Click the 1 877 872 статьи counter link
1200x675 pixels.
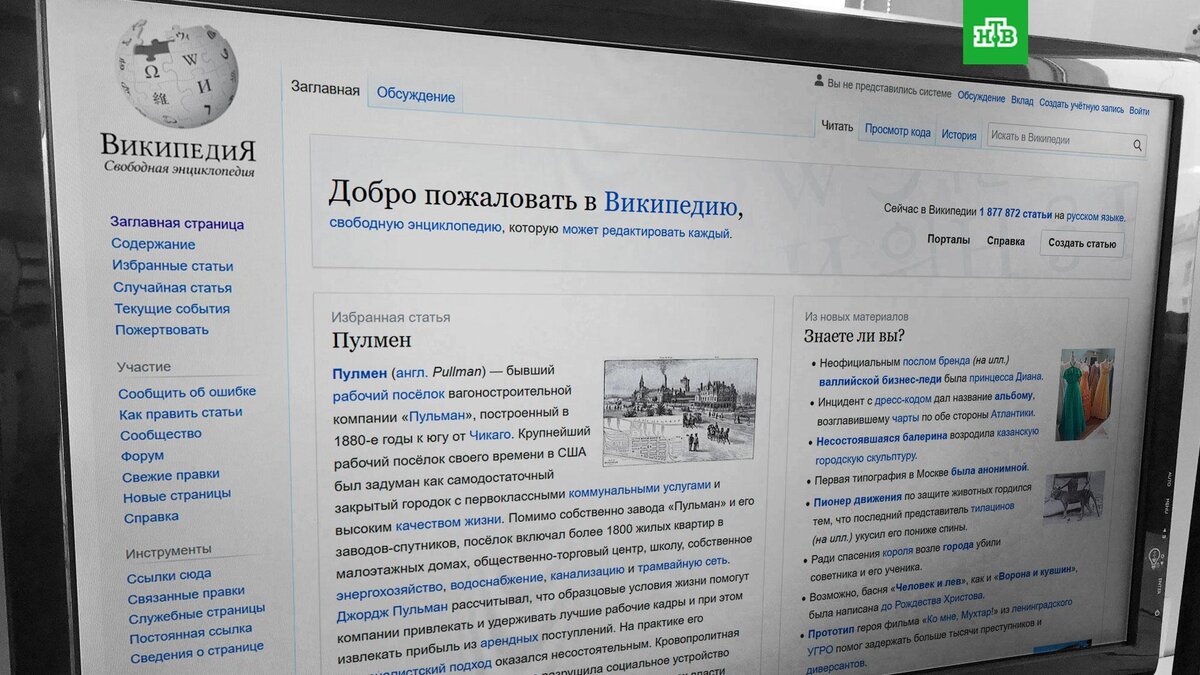click(x=1015, y=214)
